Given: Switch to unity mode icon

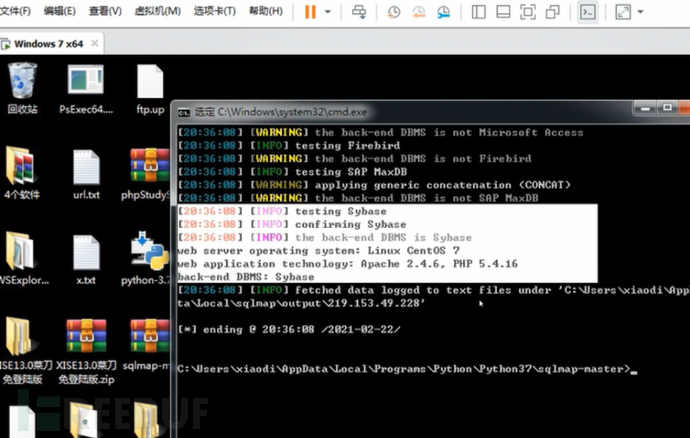Looking at the screenshot, I should tap(553, 12).
